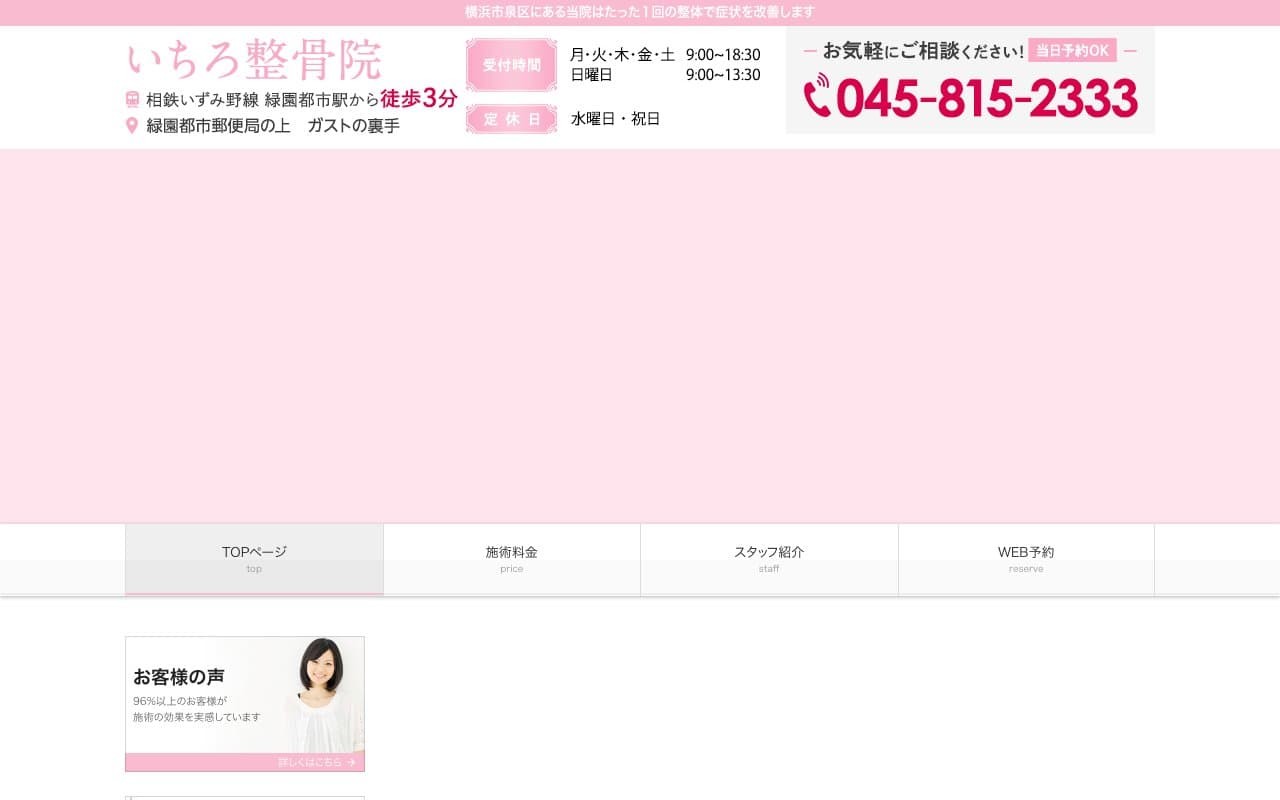This screenshot has width=1280, height=800.
Task: Click the お気軽にご相談ください heading
Action: 922,51
